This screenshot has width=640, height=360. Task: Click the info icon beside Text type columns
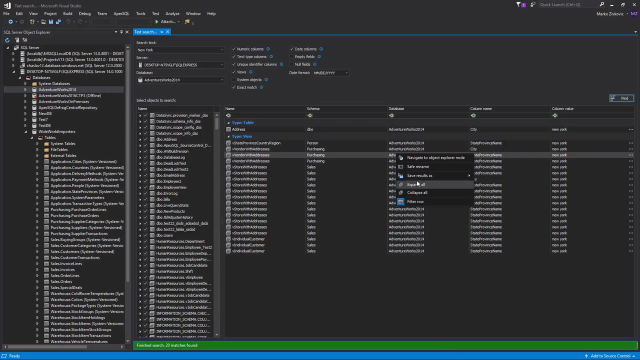[271, 57]
